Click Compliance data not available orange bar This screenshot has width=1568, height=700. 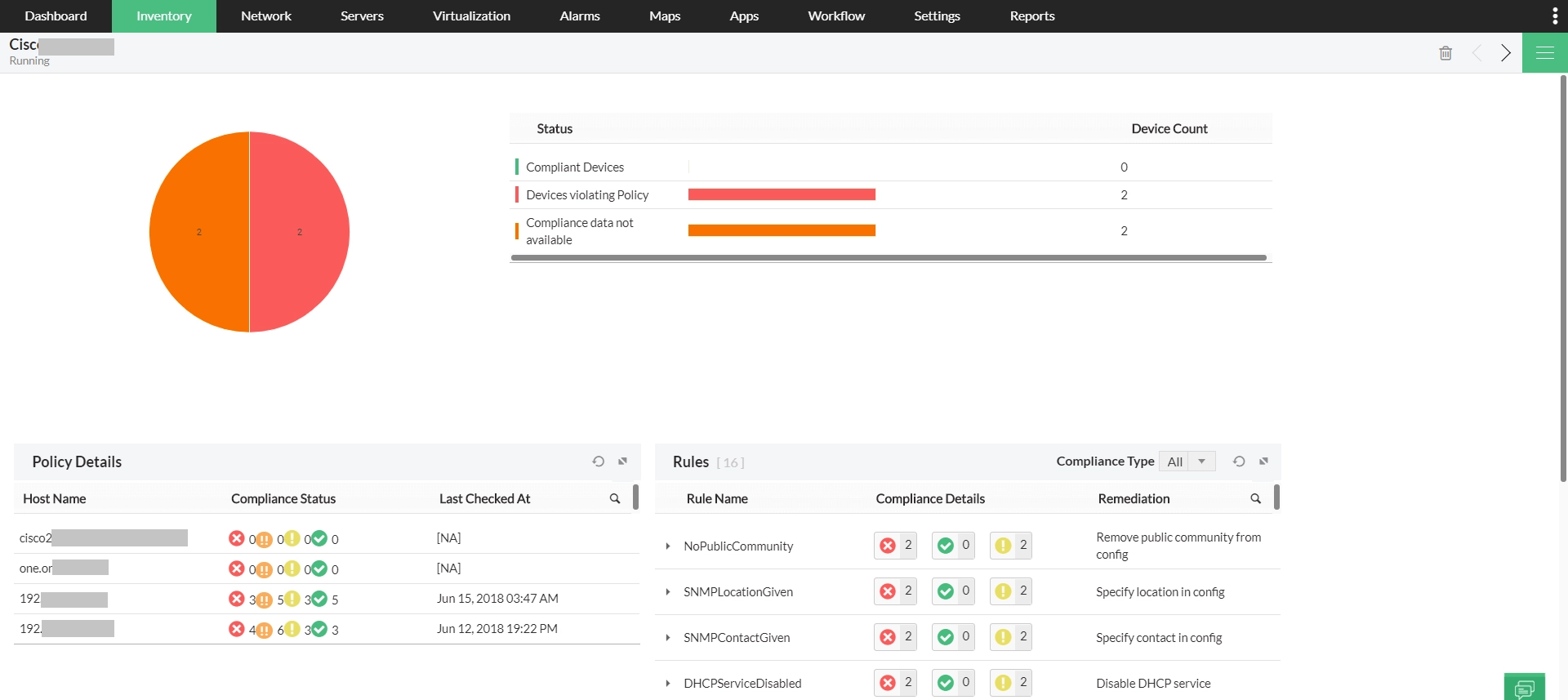click(x=782, y=230)
